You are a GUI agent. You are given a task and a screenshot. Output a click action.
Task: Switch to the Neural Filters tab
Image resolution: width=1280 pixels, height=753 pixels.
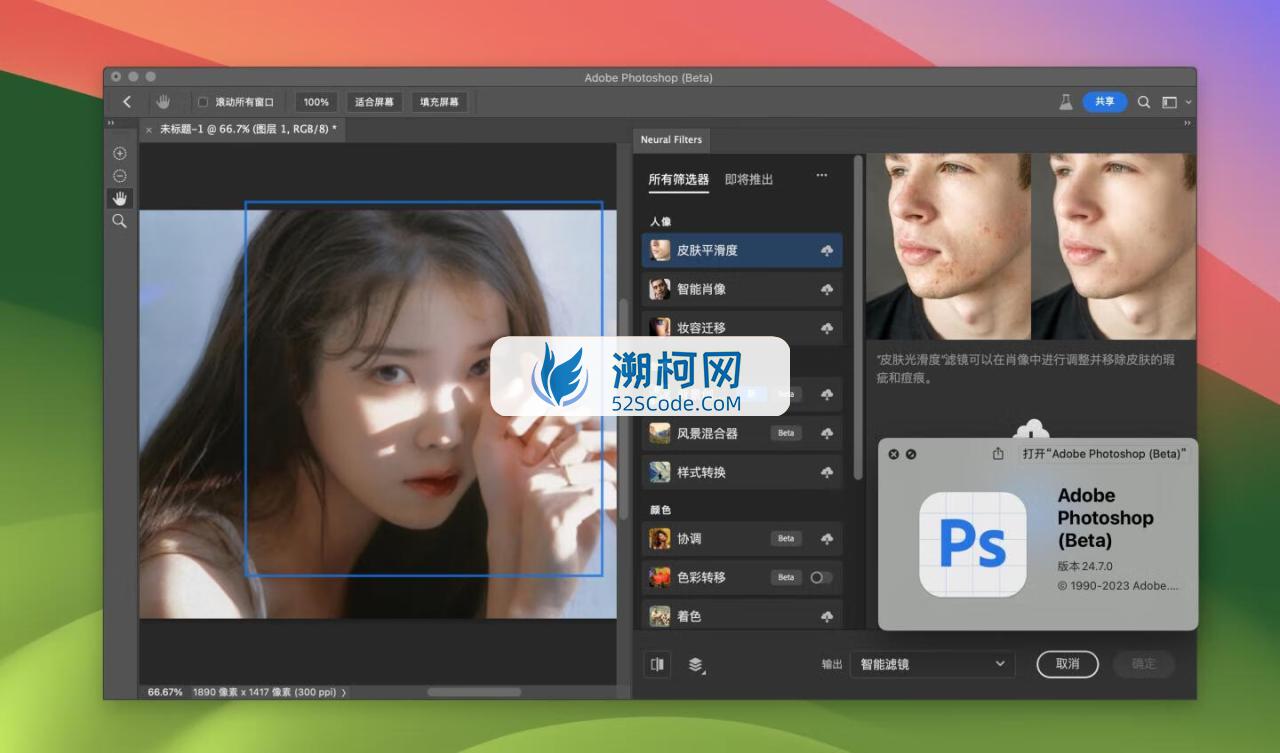[x=671, y=140]
